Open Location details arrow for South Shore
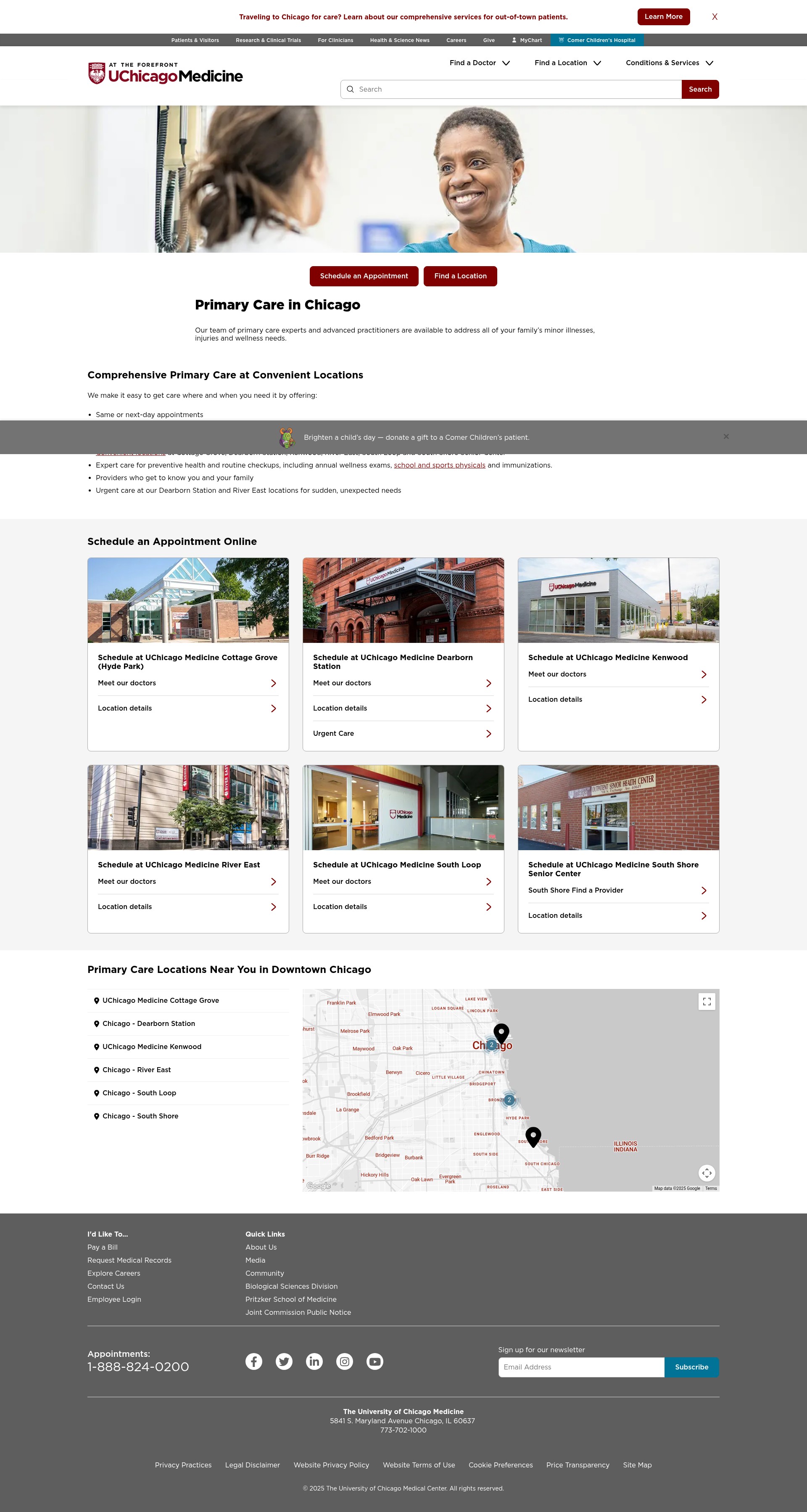The image size is (807, 1512). coord(704,916)
